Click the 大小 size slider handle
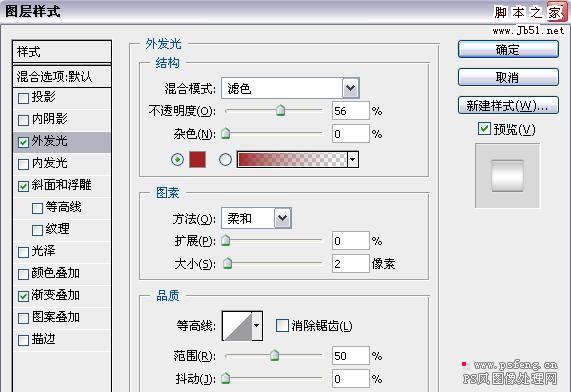Image resolution: width=571 pixels, height=392 pixels. pyautogui.click(x=228, y=263)
